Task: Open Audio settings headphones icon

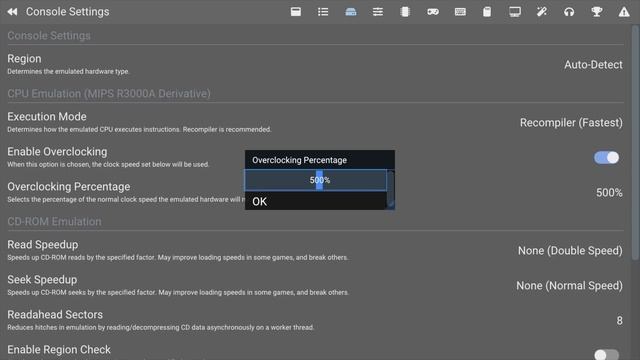Action: click(569, 12)
